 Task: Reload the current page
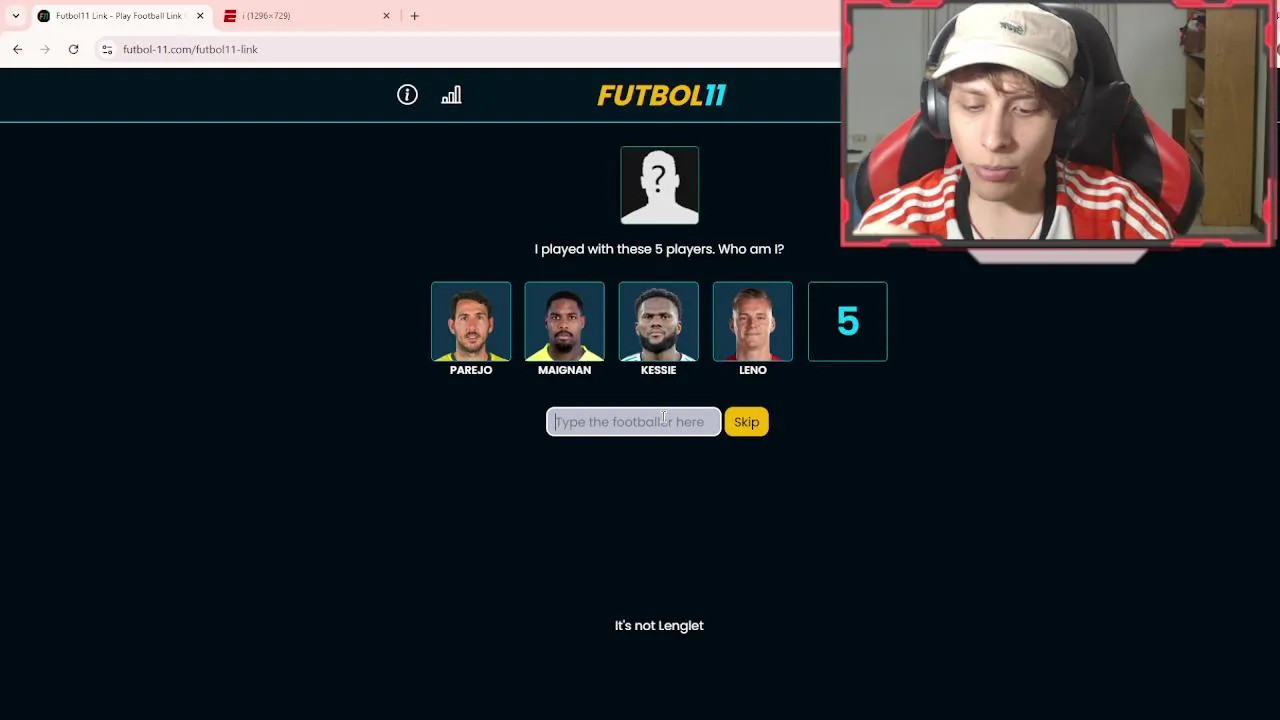(x=73, y=49)
